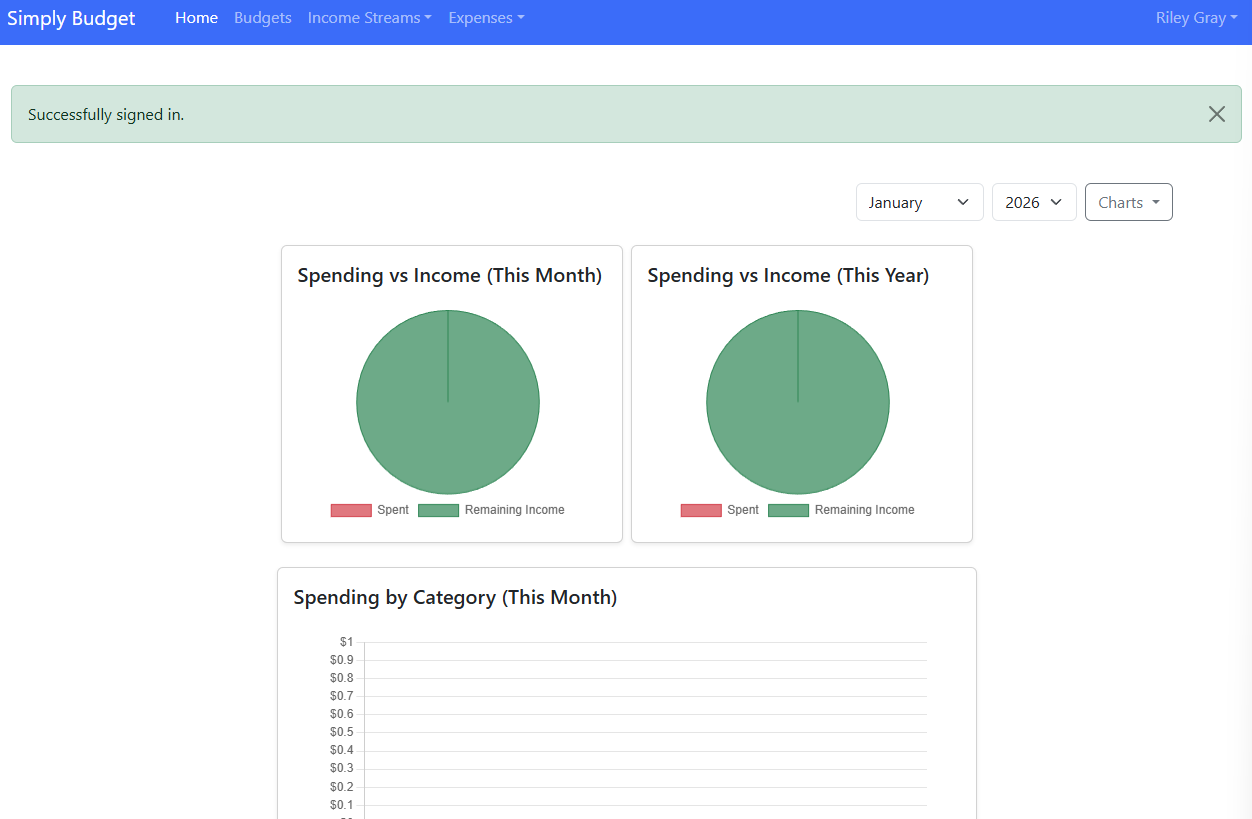Open the Riley Gray user menu
Screen dimensions: 1252x819
[x=1196, y=18]
